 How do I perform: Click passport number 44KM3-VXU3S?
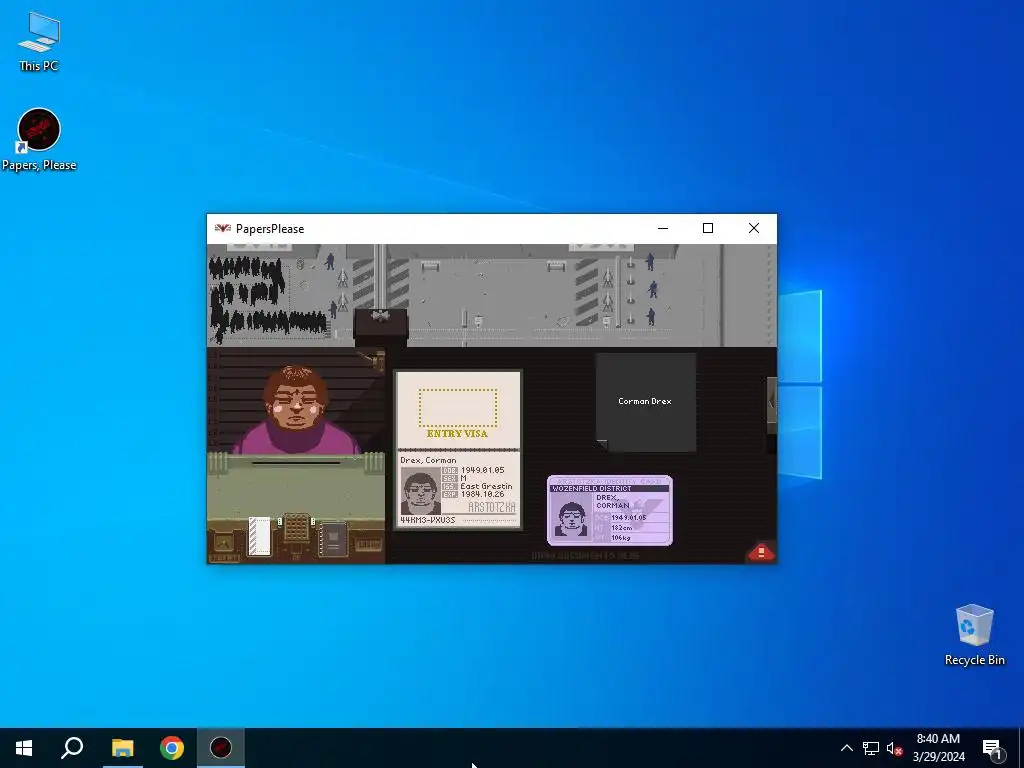(x=428, y=520)
